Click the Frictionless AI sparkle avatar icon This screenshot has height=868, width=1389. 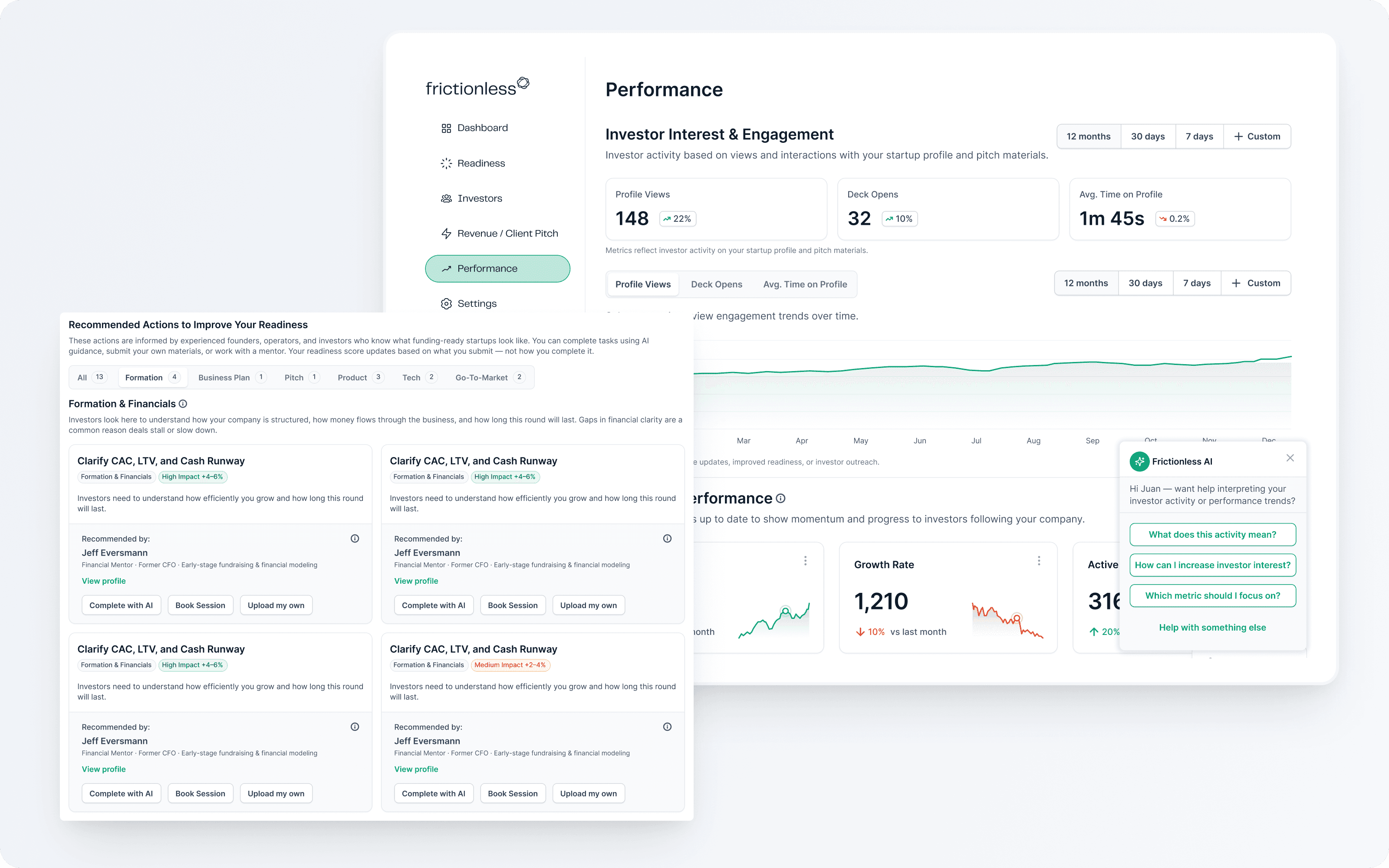click(x=1139, y=461)
